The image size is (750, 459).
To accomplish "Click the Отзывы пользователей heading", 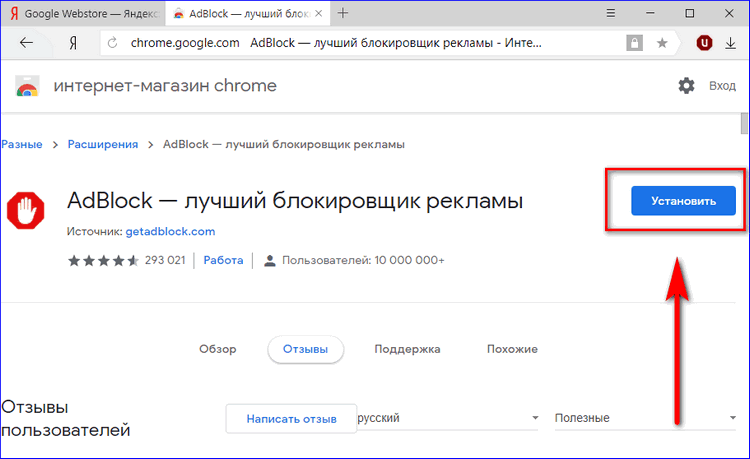I will point(66,419).
